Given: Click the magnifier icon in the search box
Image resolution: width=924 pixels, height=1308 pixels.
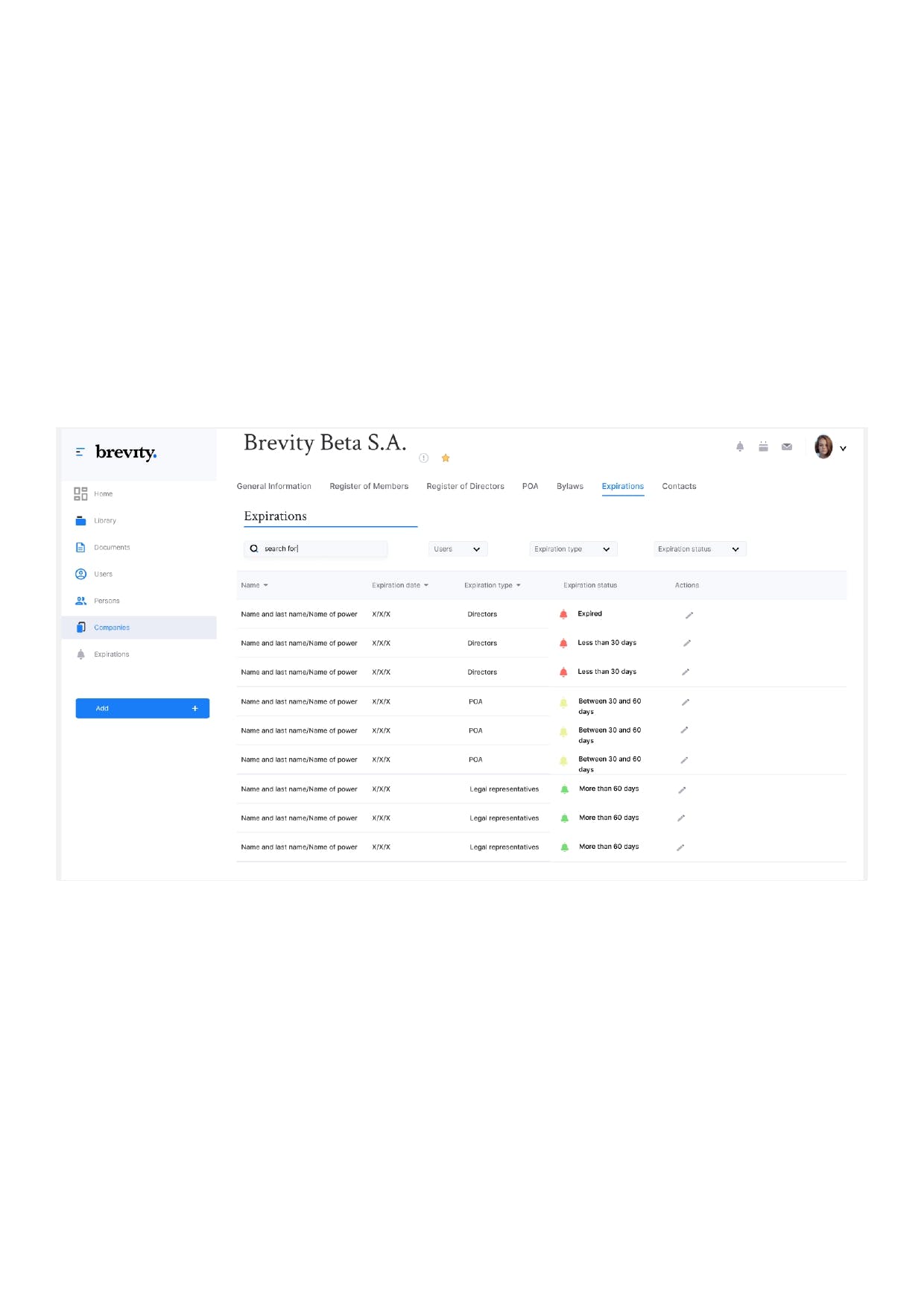Looking at the screenshot, I should click(254, 549).
